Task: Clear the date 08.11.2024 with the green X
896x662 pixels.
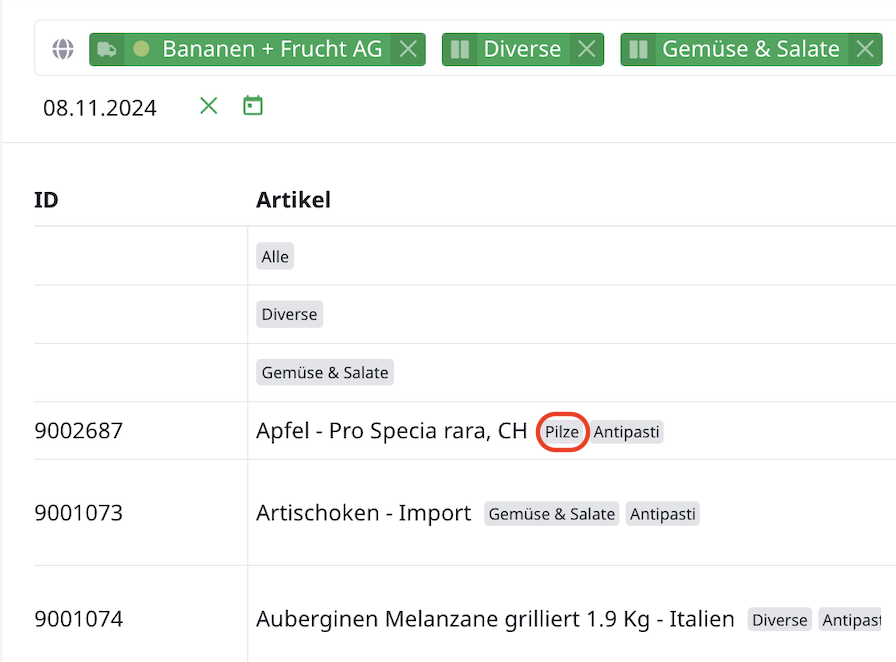Action: 208,106
